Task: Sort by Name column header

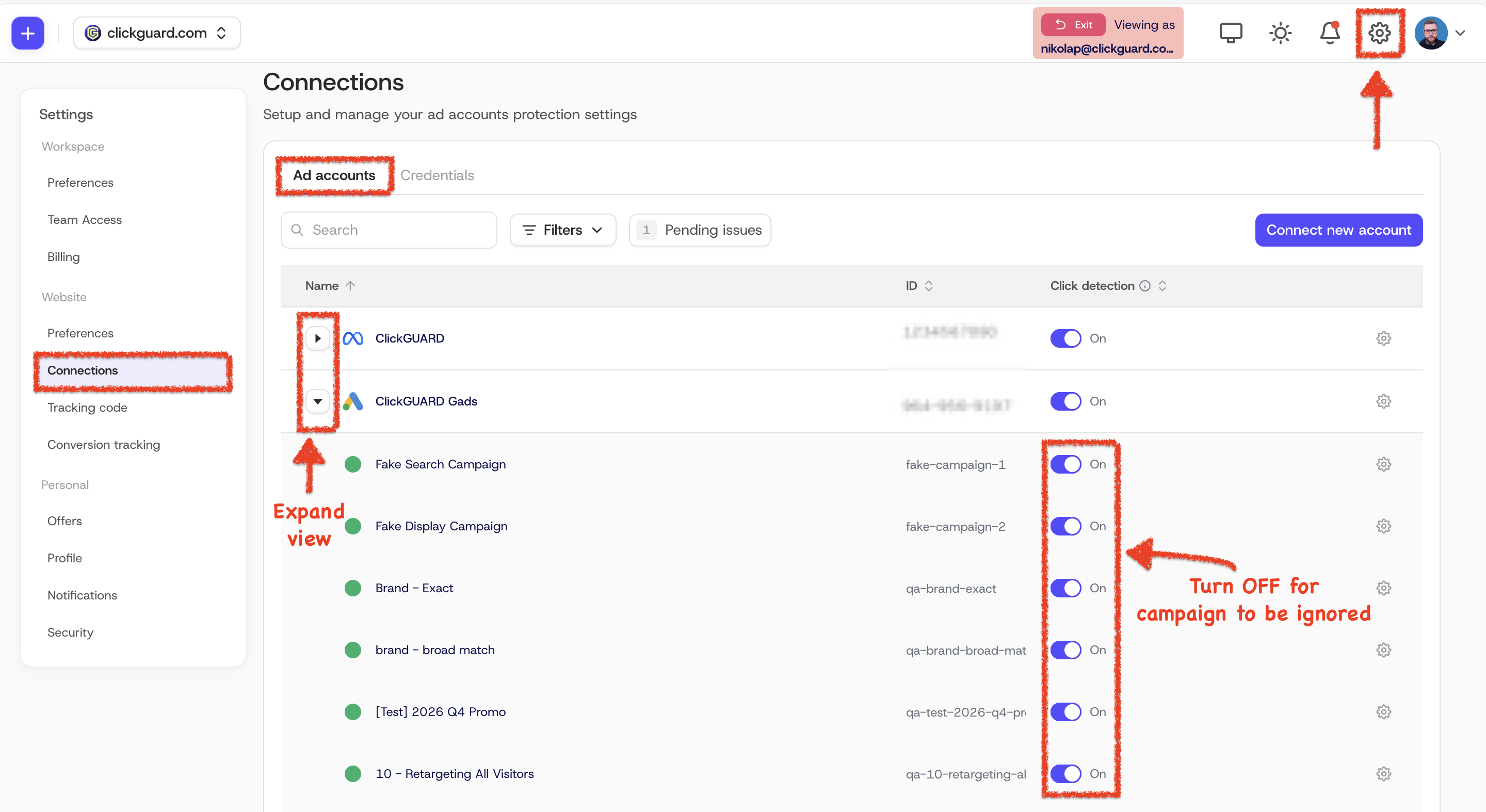Action: click(x=330, y=285)
